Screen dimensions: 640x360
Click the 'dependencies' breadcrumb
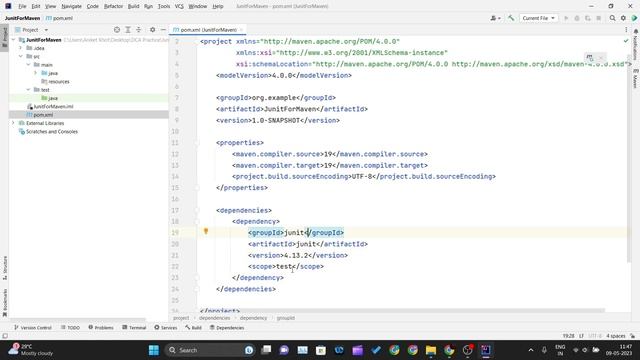pos(215,318)
